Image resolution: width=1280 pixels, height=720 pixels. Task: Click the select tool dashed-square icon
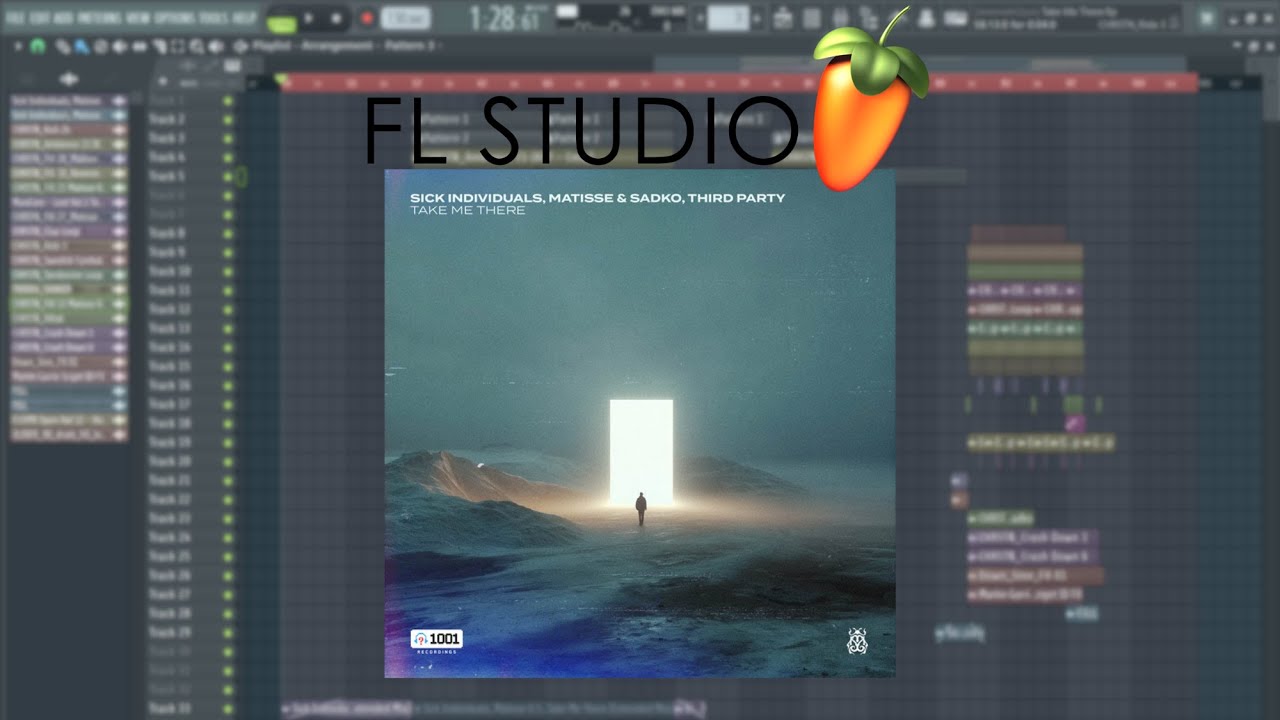coord(178,46)
